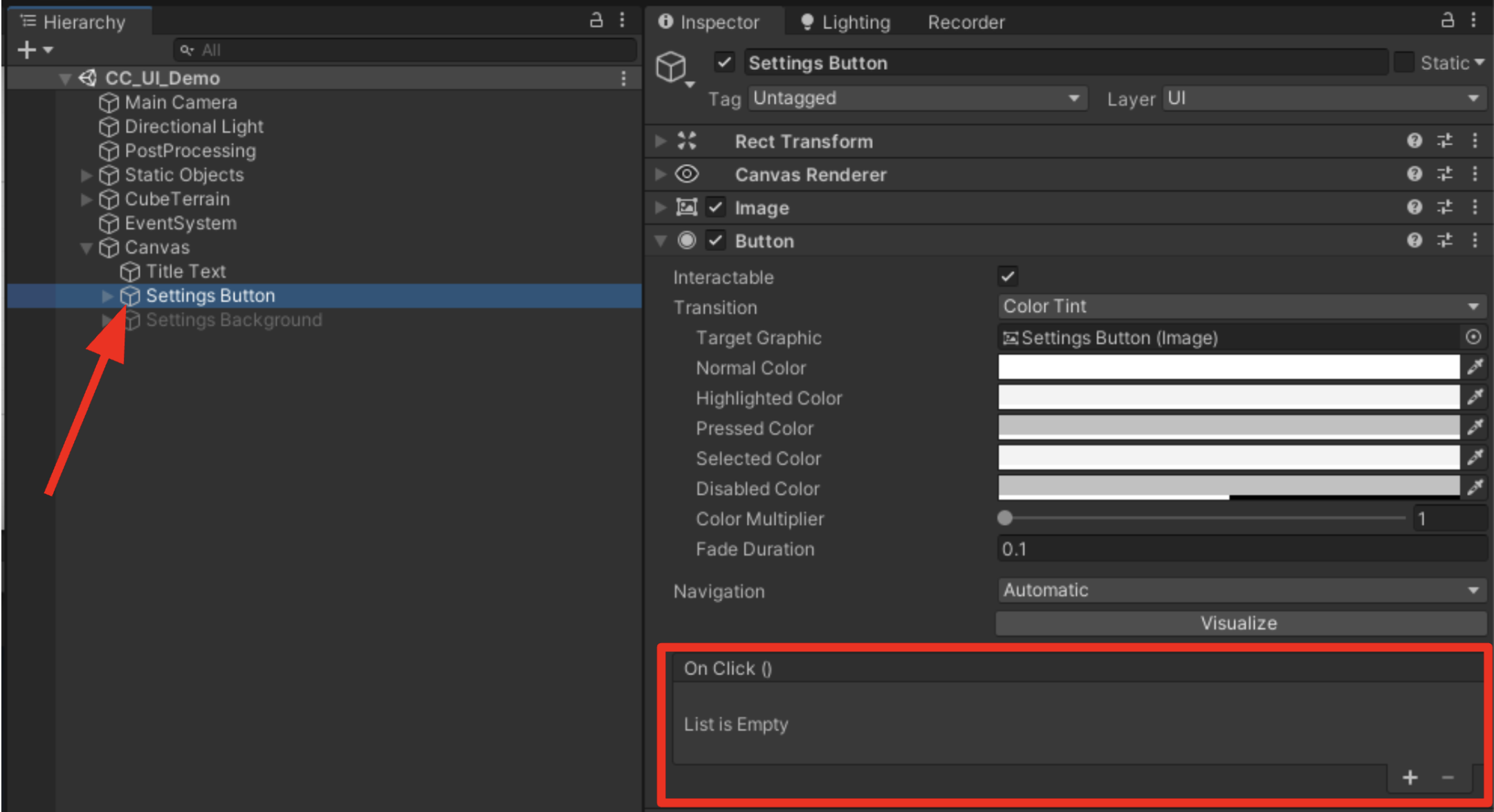This screenshot has width=1494, height=812.
Task: Click the Normal Color eyedropper icon
Action: click(x=1475, y=367)
